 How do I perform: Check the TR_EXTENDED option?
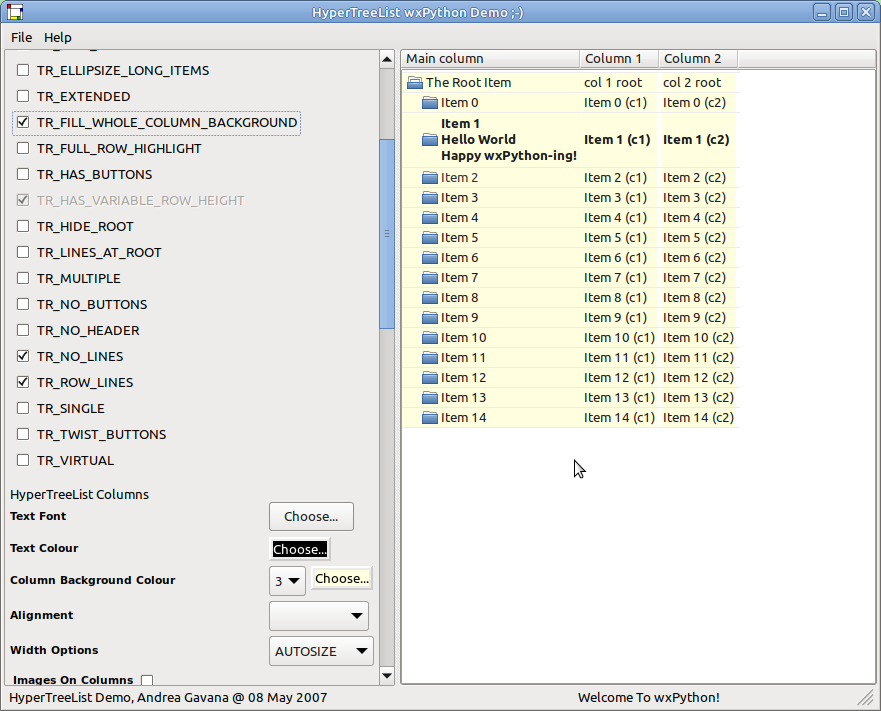(x=23, y=96)
